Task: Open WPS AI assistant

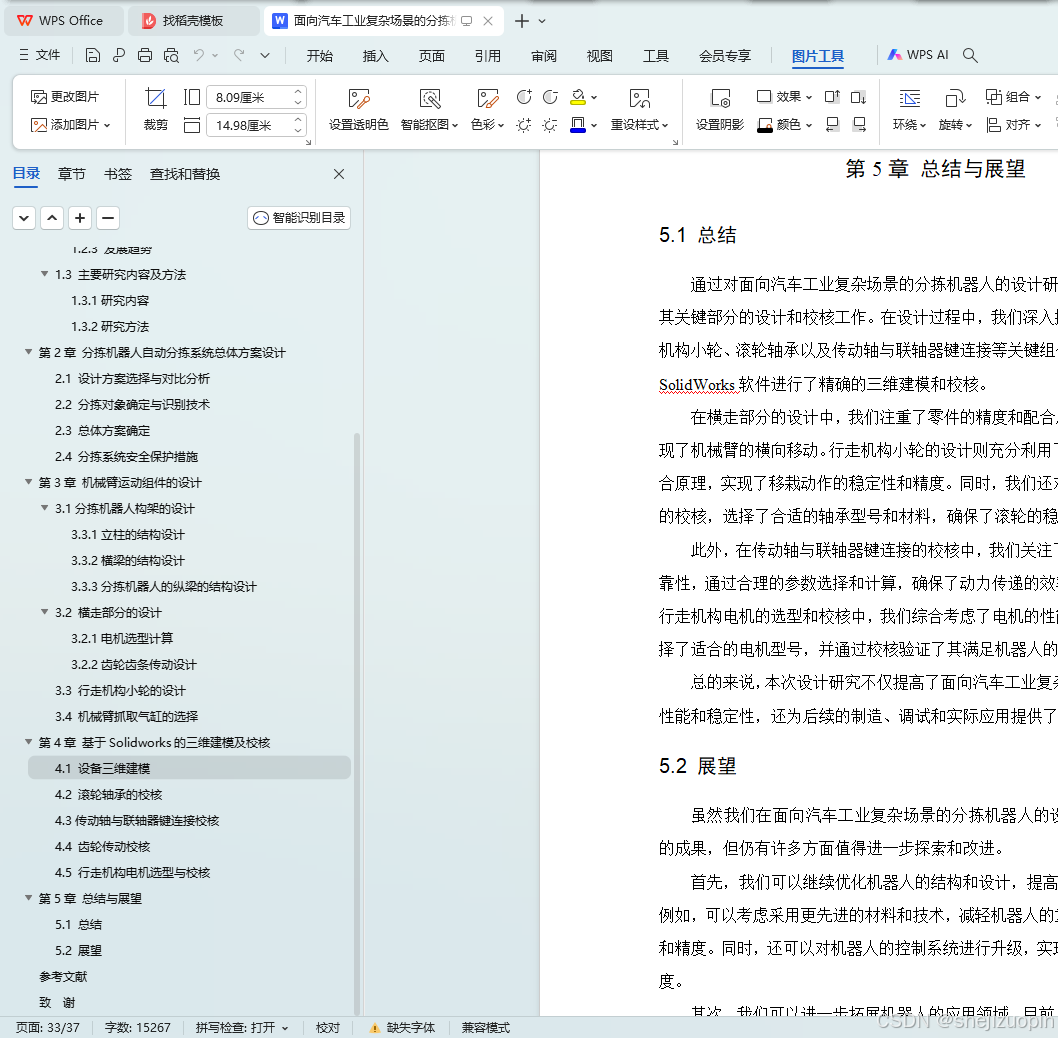Action: coord(918,55)
